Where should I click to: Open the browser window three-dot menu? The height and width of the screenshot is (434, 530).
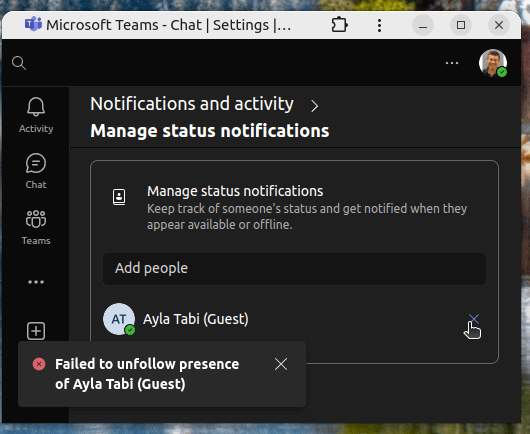379,25
